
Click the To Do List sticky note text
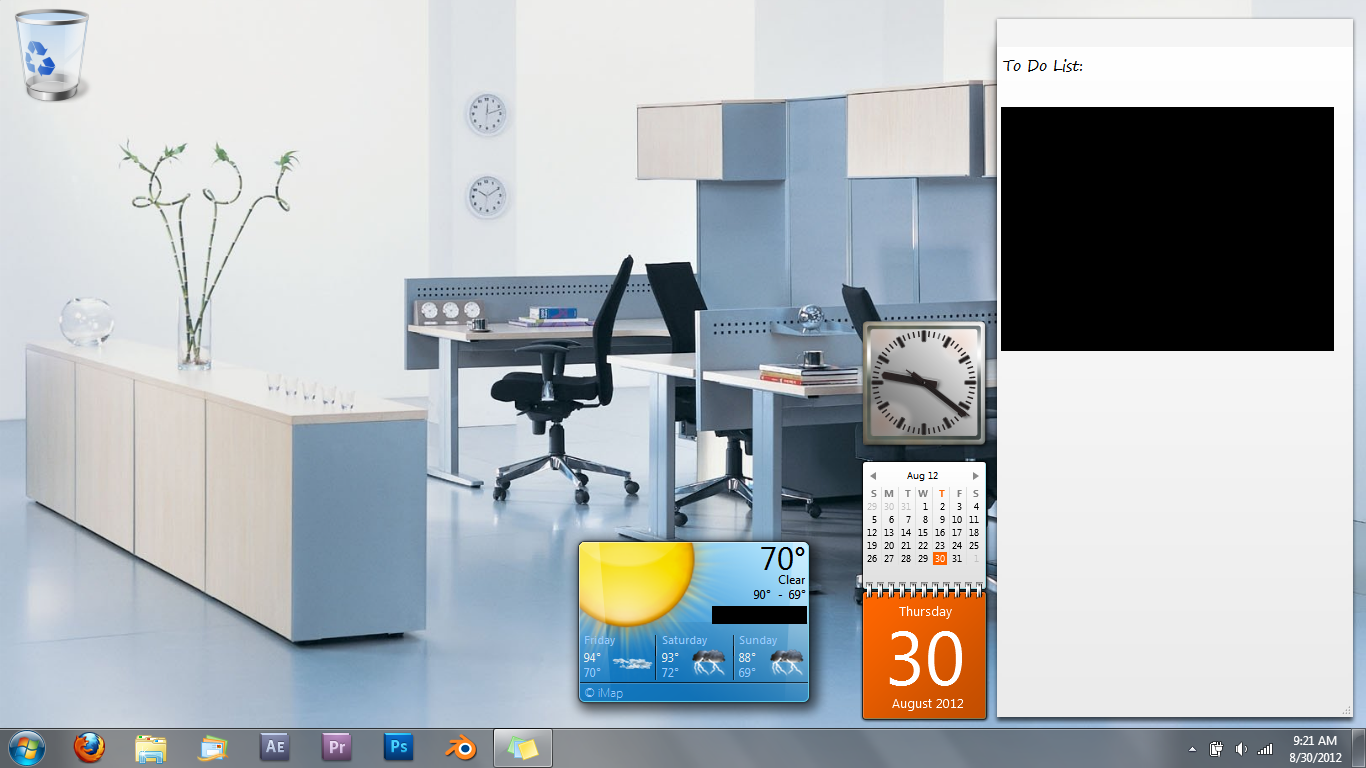tap(1043, 66)
